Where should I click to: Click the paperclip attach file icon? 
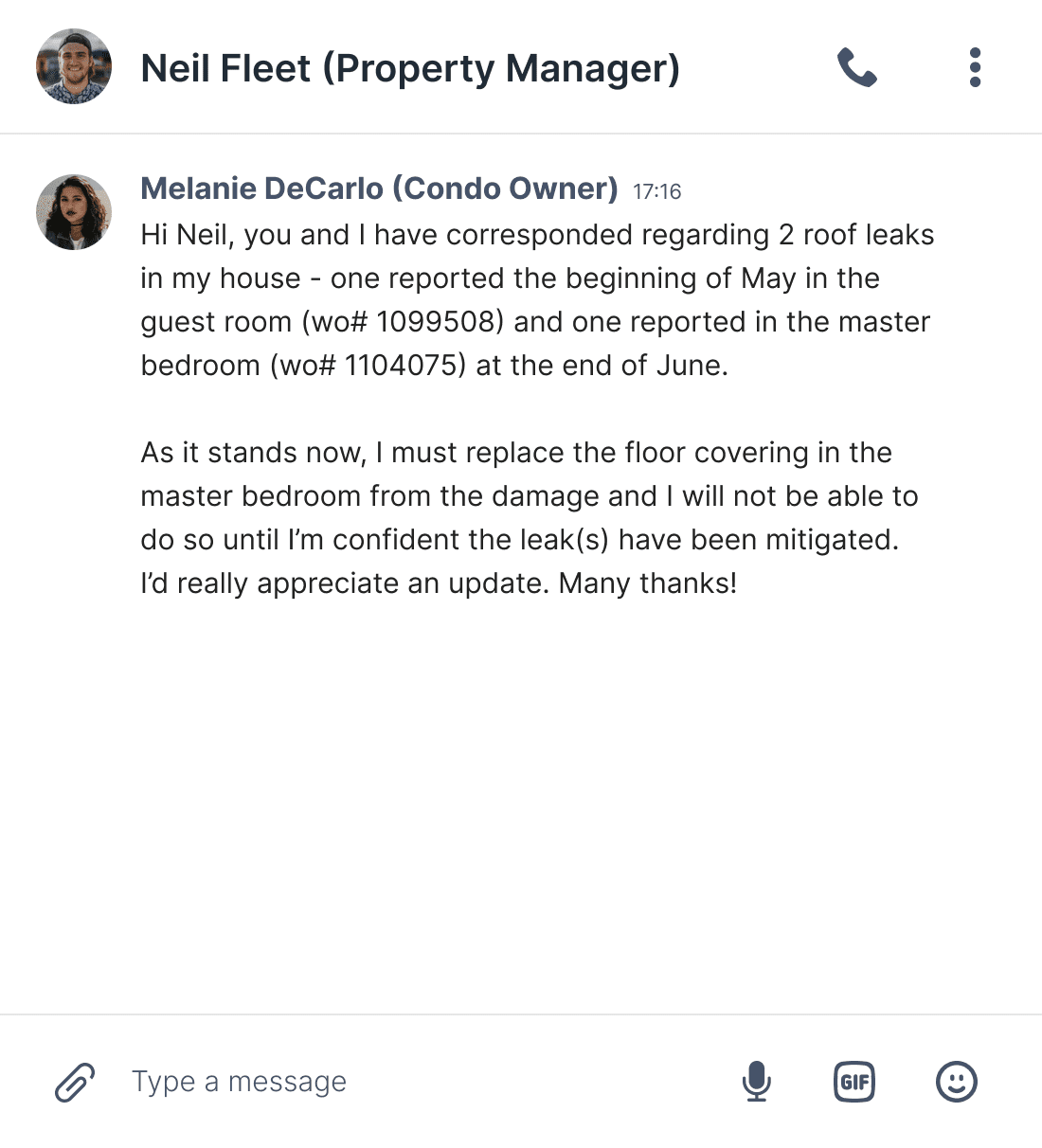[75, 1082]
